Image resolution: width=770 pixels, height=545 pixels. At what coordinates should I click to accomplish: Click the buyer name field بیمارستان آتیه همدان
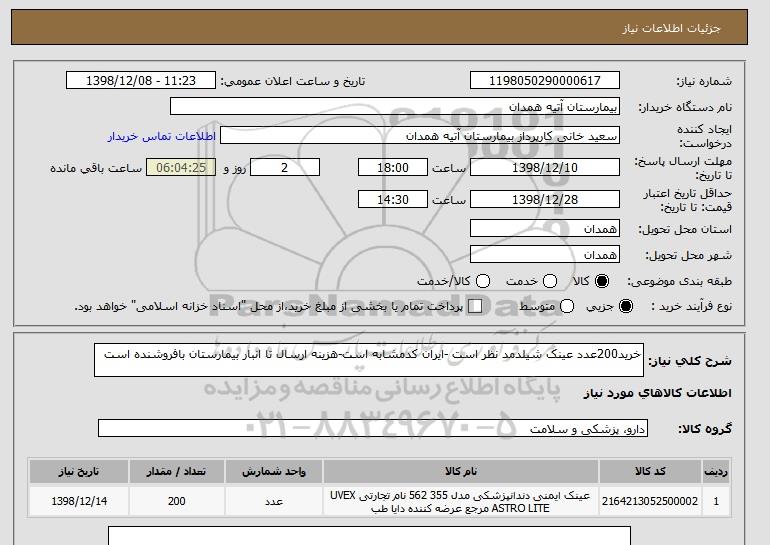[x=395, y=107]
